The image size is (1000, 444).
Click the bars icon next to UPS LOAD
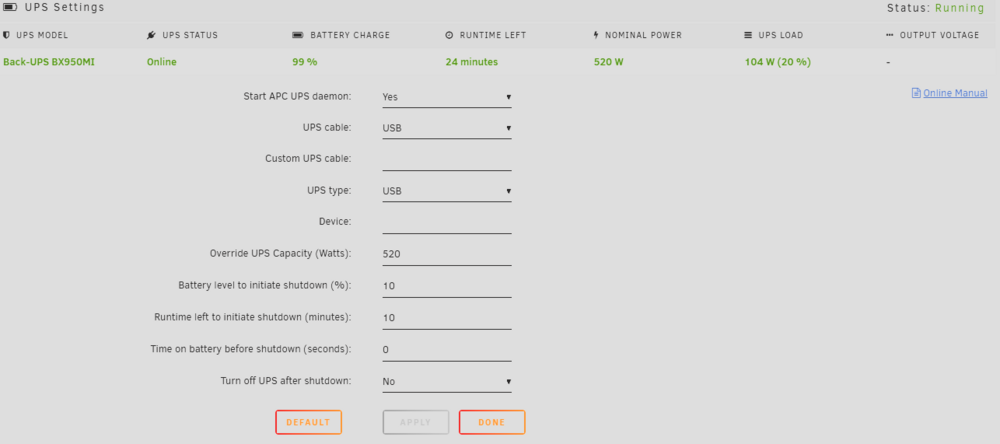(x=748, y=35)
